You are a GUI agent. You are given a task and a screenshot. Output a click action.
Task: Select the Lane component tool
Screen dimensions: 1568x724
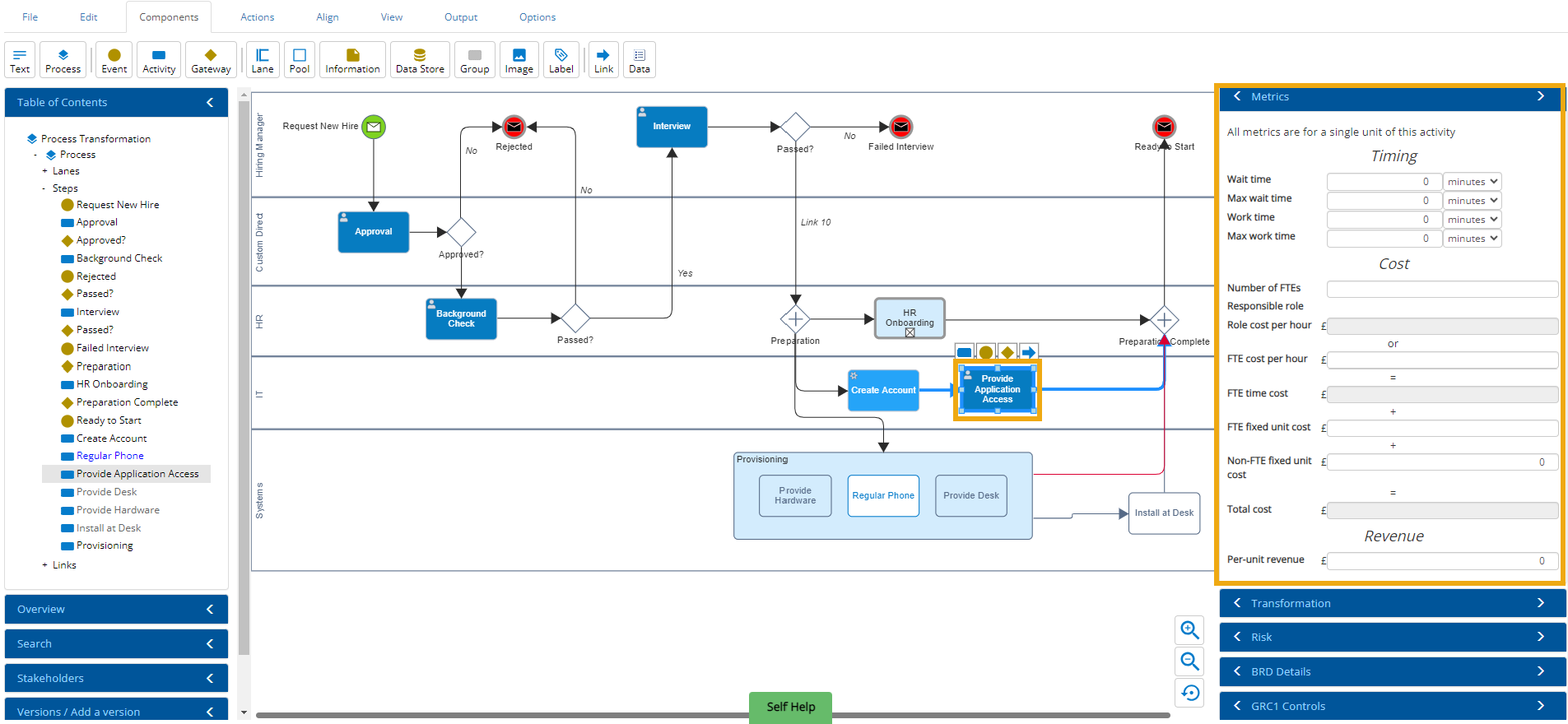click(263, 60)
